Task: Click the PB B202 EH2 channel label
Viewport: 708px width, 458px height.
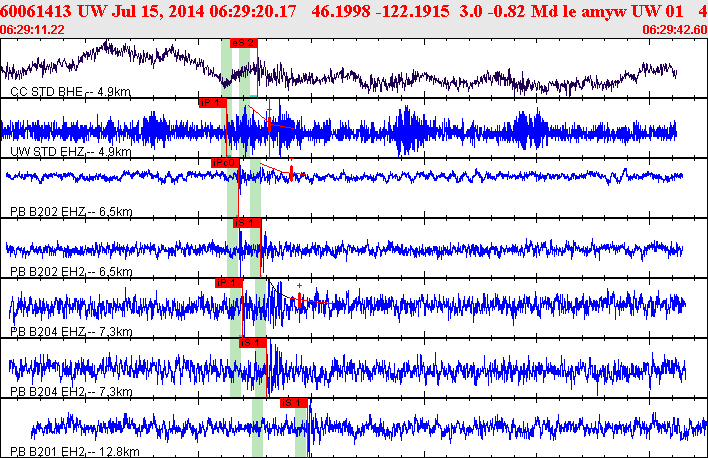Action: (70, 272)
